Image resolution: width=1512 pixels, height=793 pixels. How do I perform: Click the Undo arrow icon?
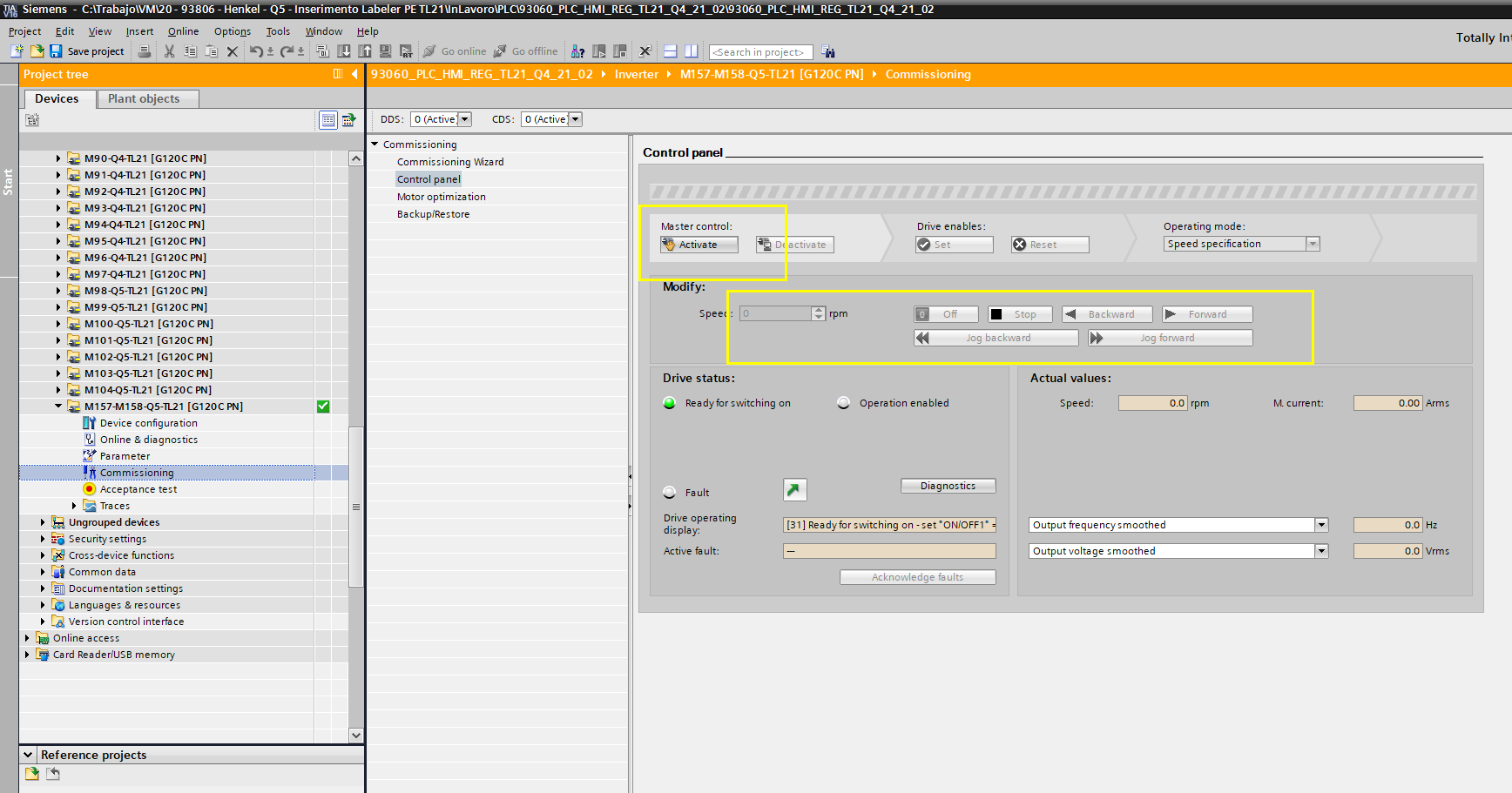click(x=256, y=51)
